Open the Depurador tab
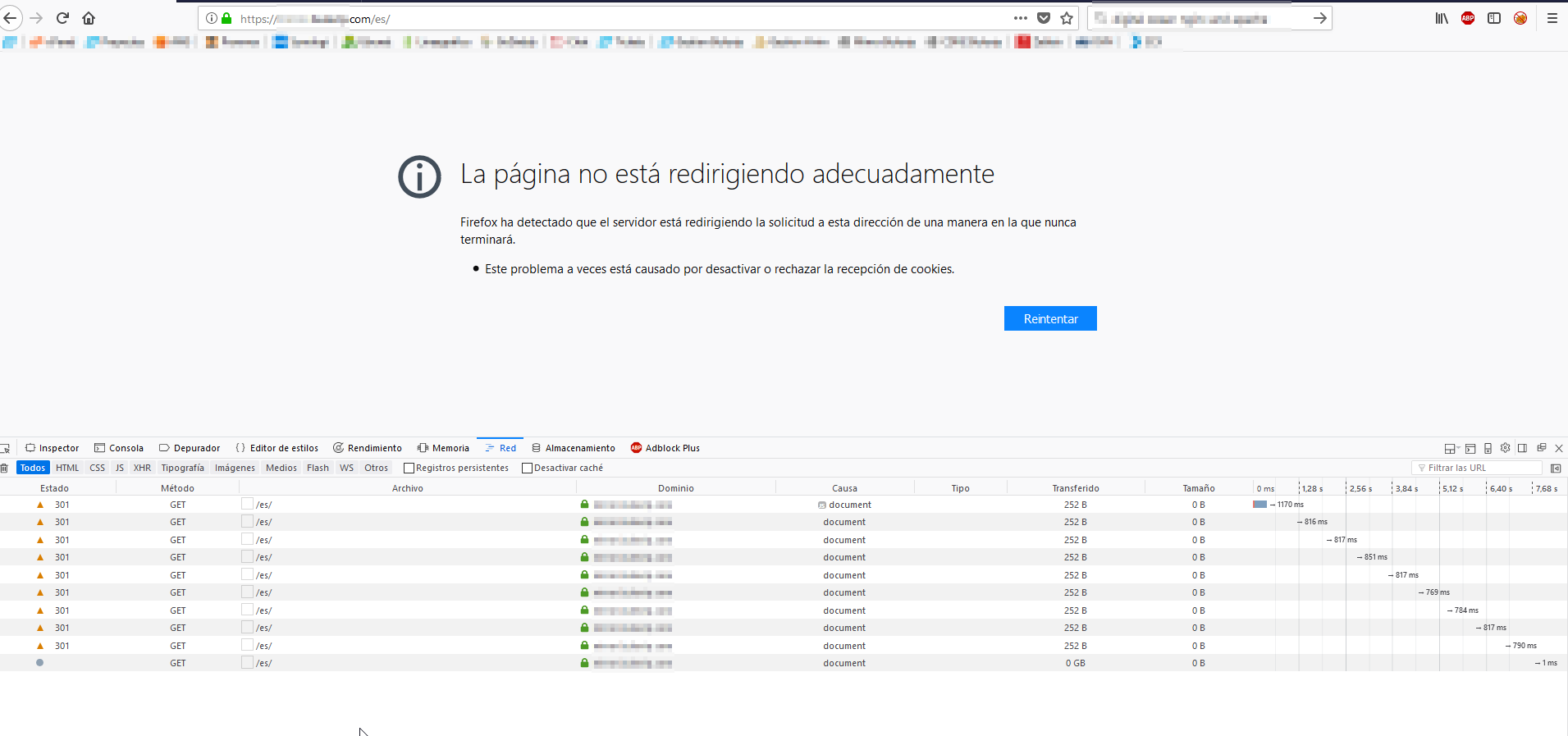This screenshot has width=1568, height=736. pos(190,448)
